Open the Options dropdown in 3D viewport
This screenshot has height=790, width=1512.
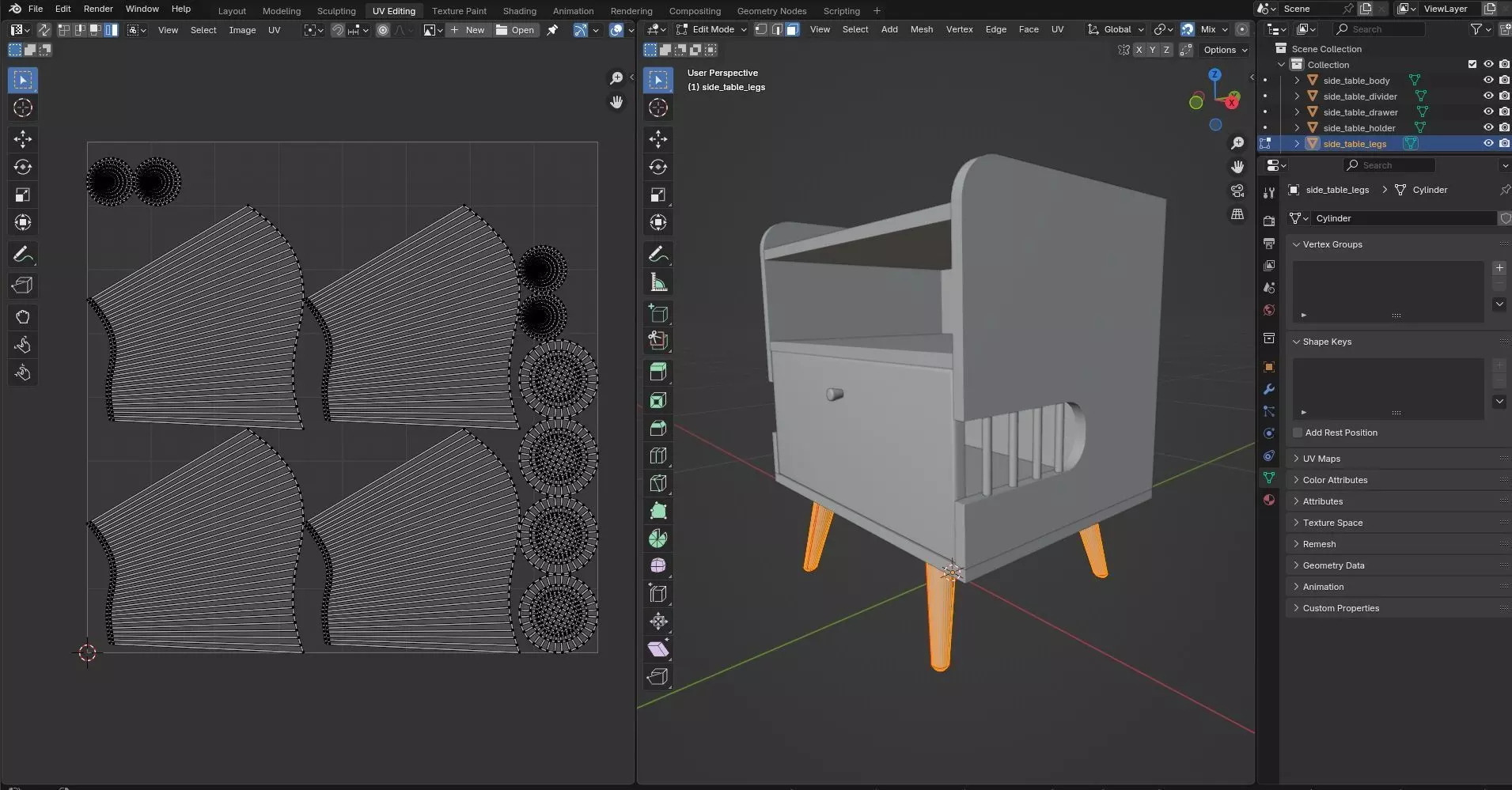(1225, 50)
